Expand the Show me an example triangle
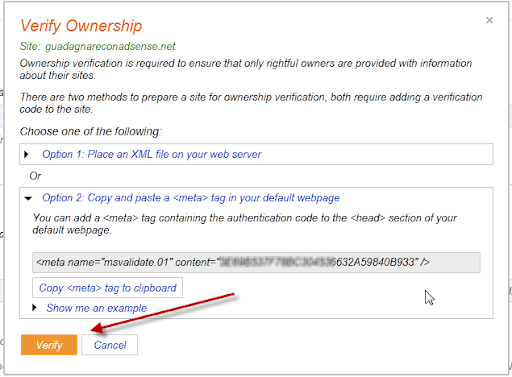Image resolution: width=512 pixels, height=377 pixels. pos(34,307)
